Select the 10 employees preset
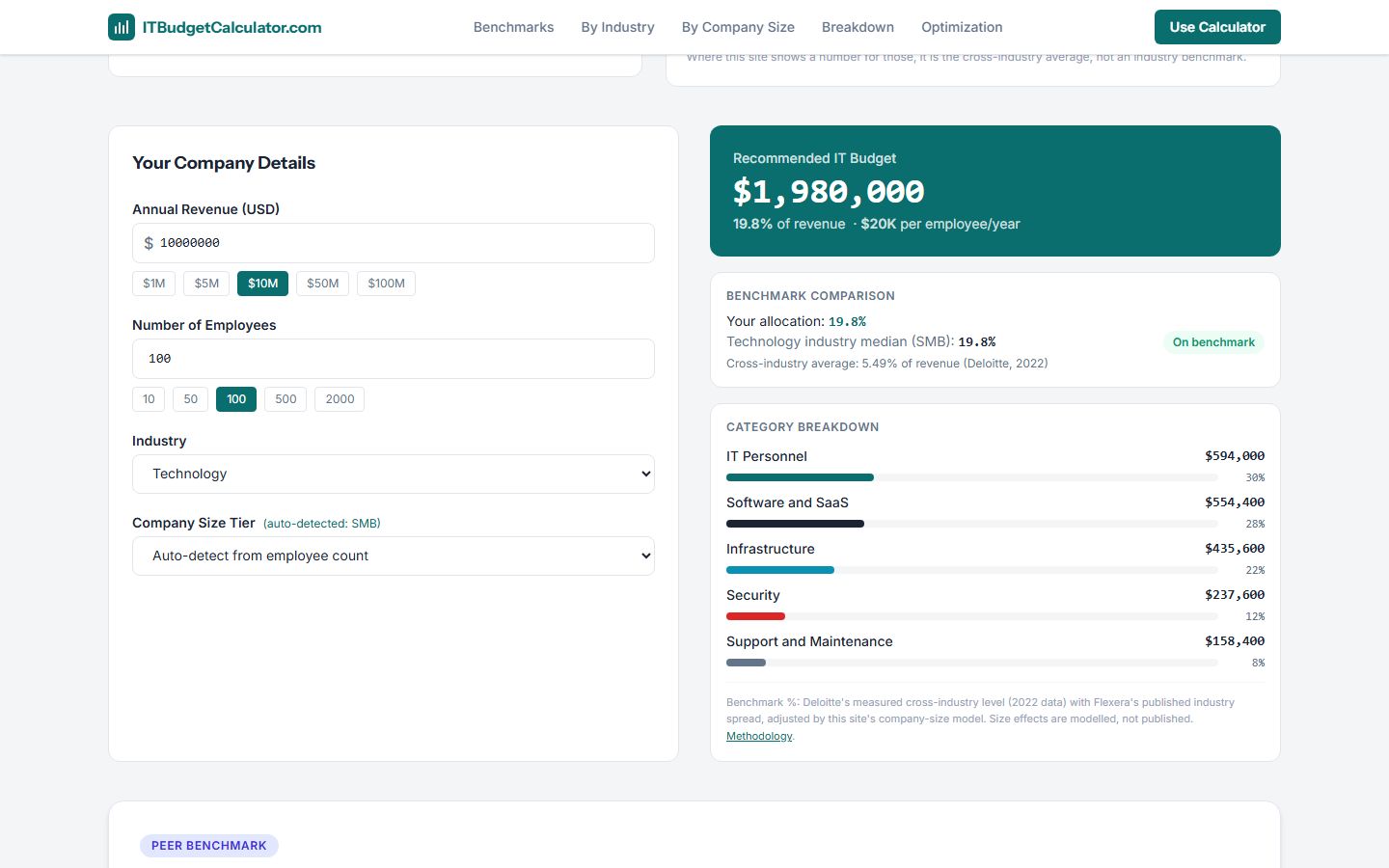 149,399
